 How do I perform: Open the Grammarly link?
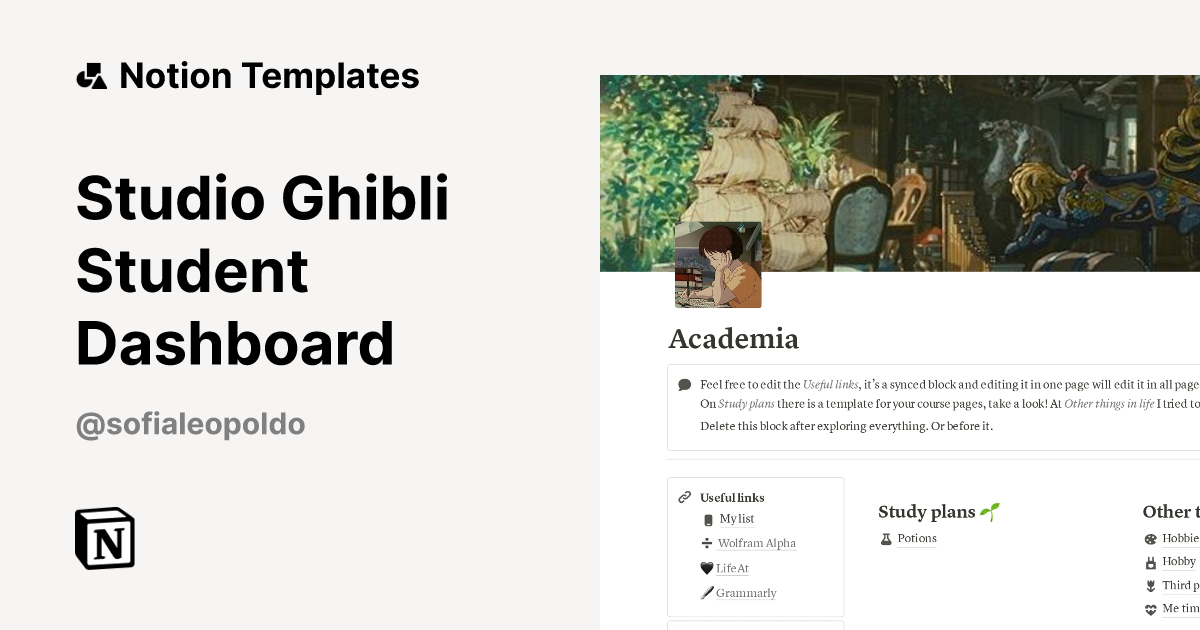[746, 593]
